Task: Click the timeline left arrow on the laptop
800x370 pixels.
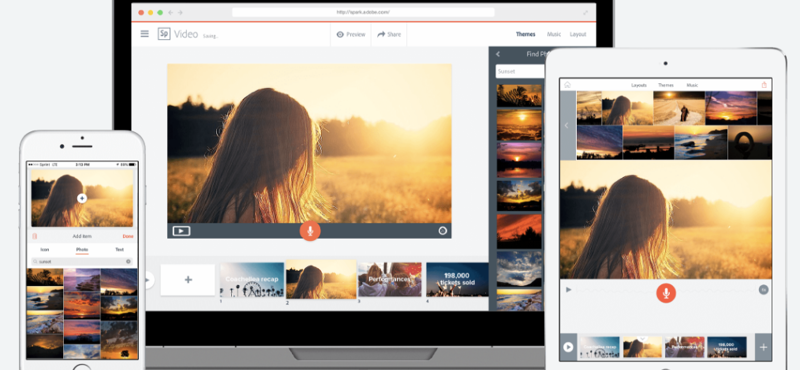Action: 148,280
